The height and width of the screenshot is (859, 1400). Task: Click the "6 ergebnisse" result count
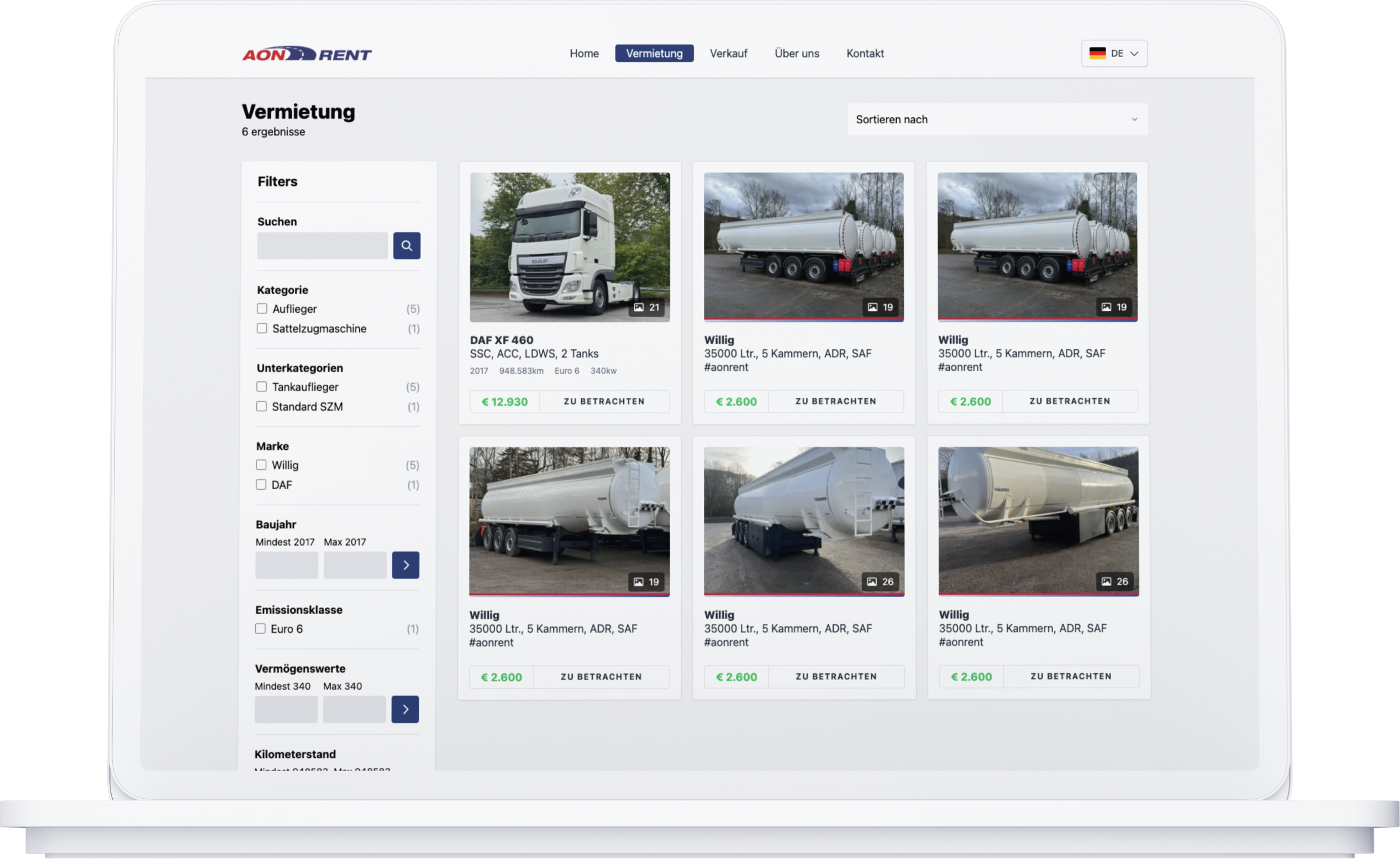[273, 132]
